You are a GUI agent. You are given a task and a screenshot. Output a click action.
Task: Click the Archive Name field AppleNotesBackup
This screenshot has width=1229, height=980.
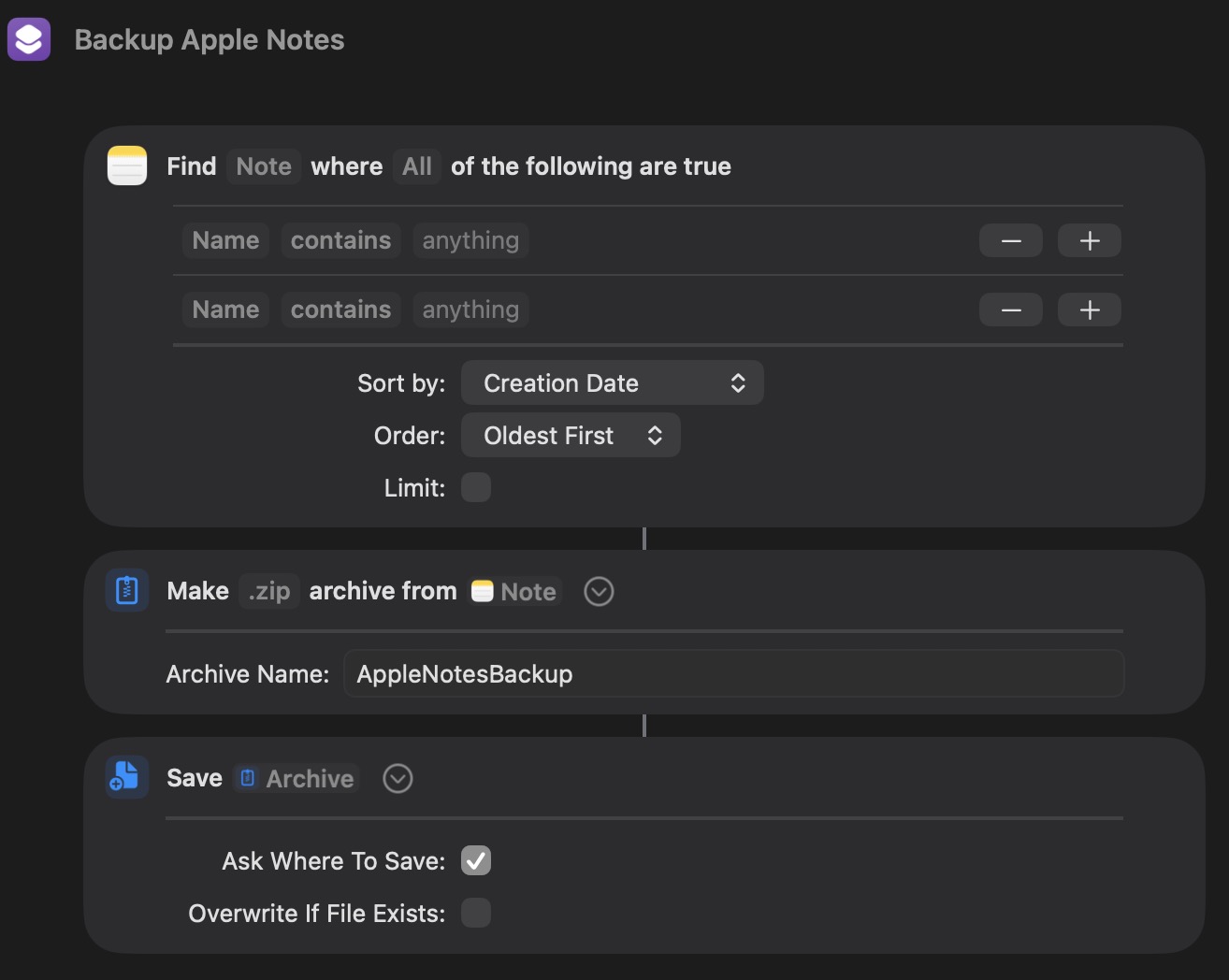coord(734,673)
